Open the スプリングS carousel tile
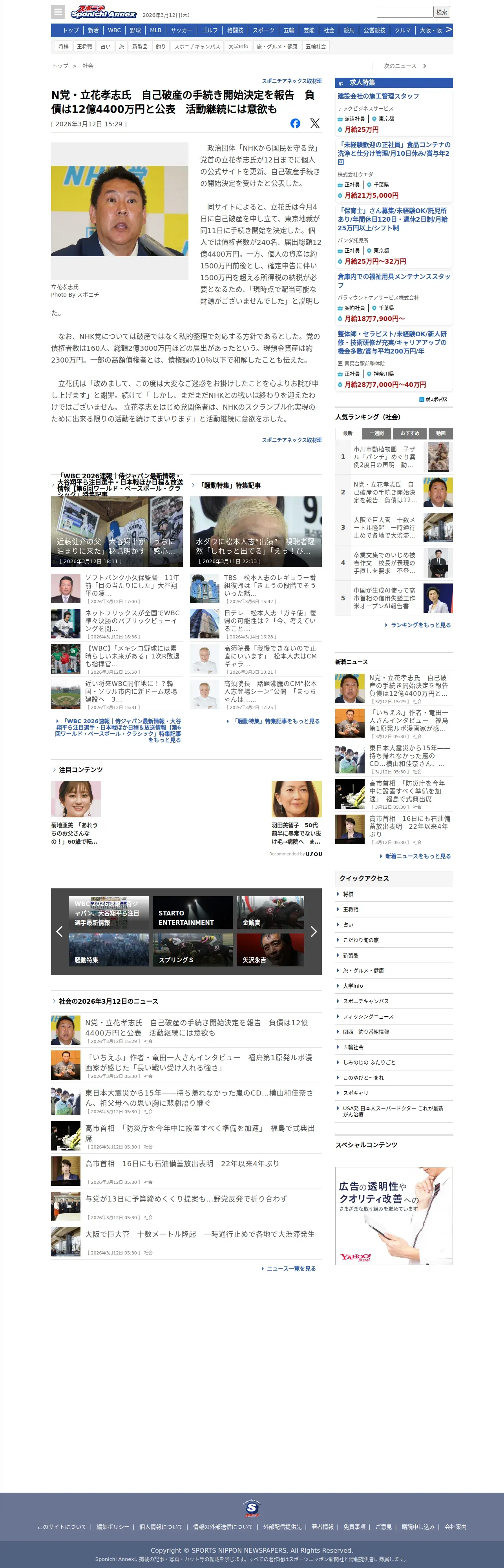 point(193,950)
